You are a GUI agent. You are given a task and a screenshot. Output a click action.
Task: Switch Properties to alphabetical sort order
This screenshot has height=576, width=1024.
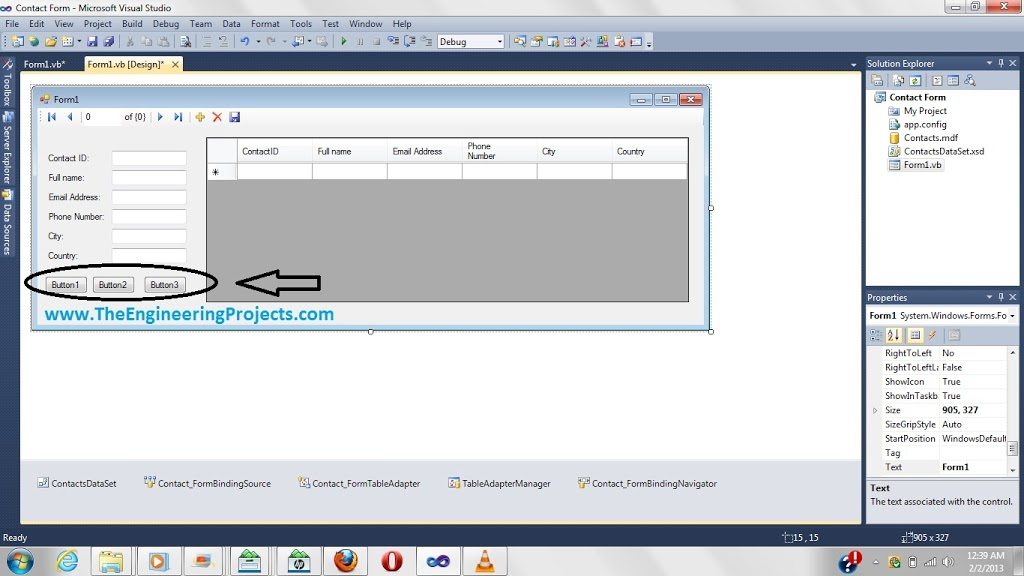click(894, 335)
